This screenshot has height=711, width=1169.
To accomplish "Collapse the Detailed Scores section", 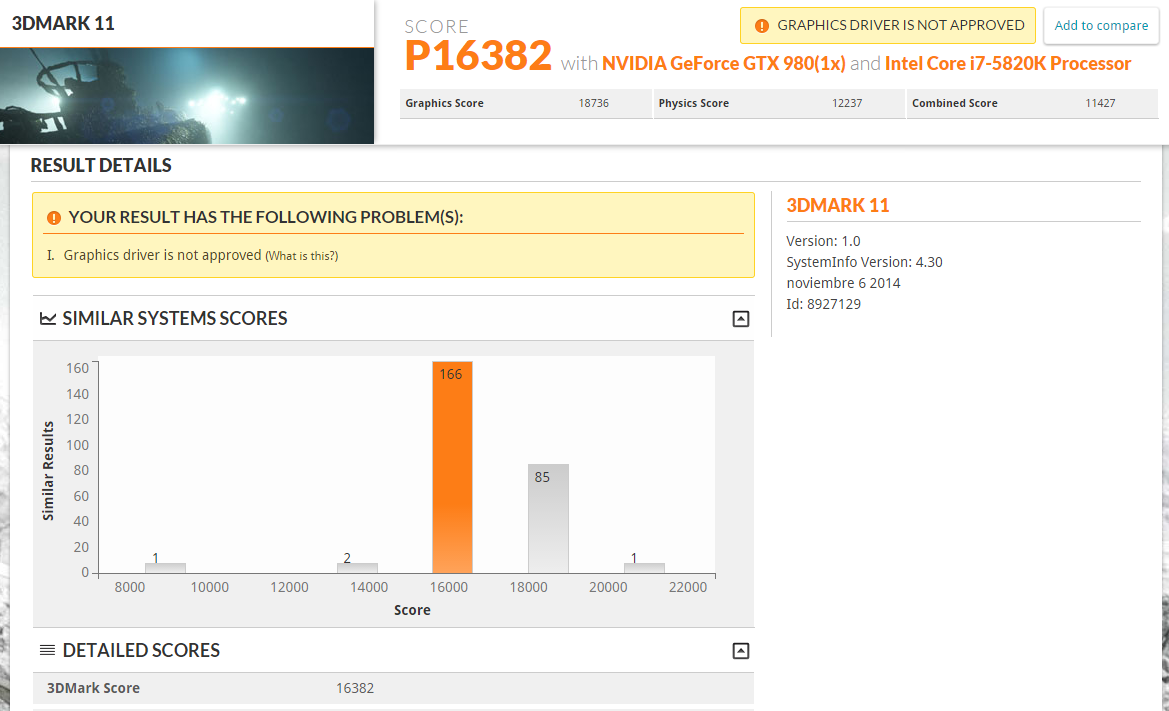I will coord(740,651).
